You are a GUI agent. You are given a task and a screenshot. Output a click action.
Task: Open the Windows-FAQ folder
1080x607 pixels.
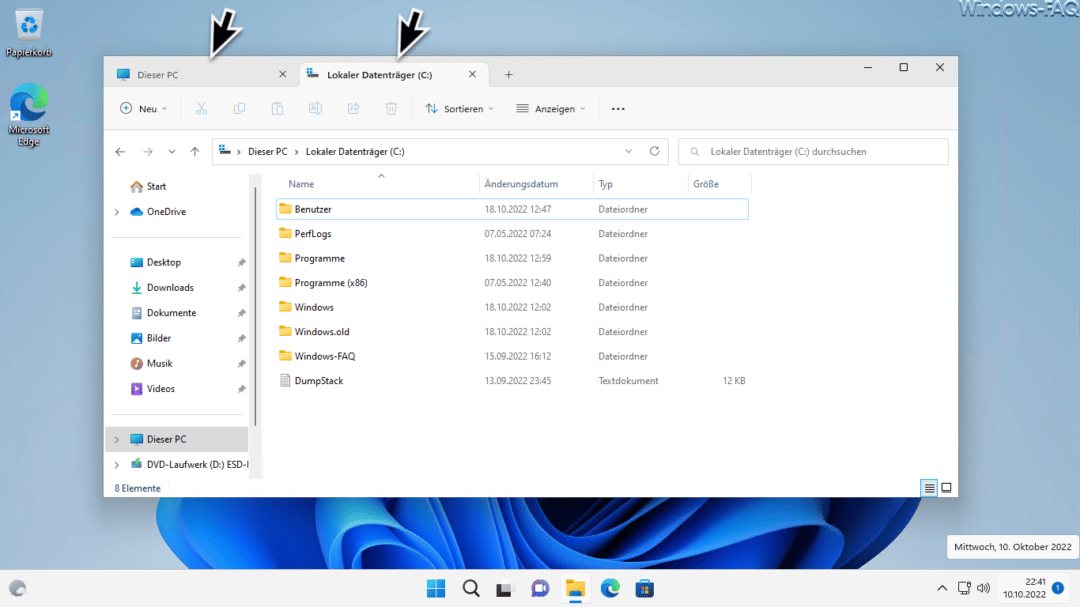[323, 355]
